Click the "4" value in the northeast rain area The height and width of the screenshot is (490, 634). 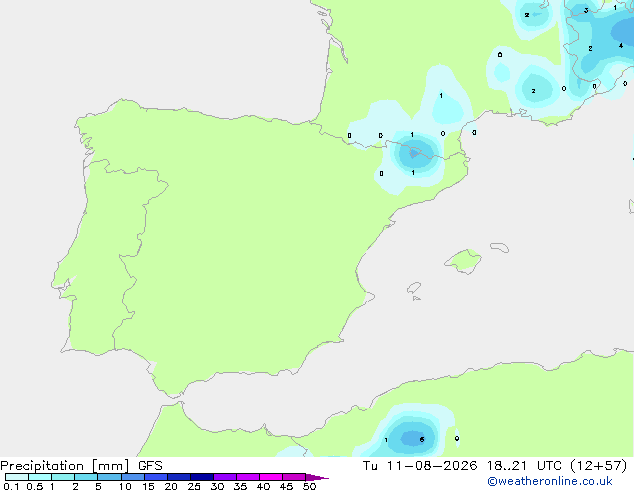(621, 46)
